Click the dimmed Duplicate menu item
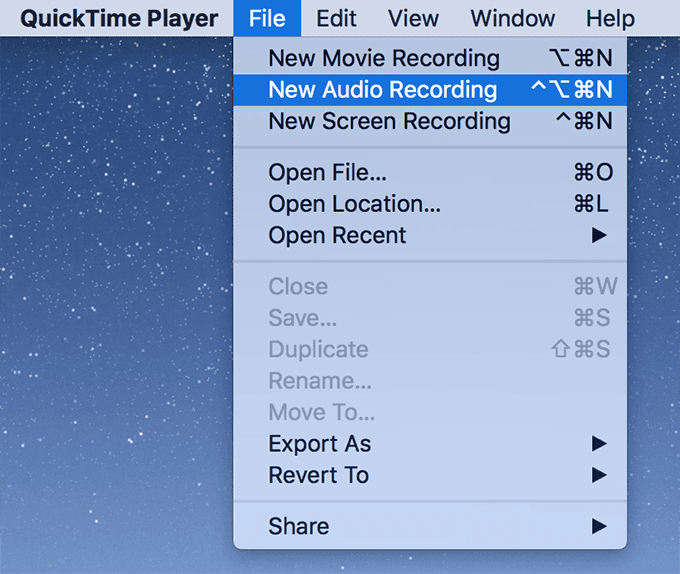The width and height of the screenshot is (680, 574). coord(430,349)
